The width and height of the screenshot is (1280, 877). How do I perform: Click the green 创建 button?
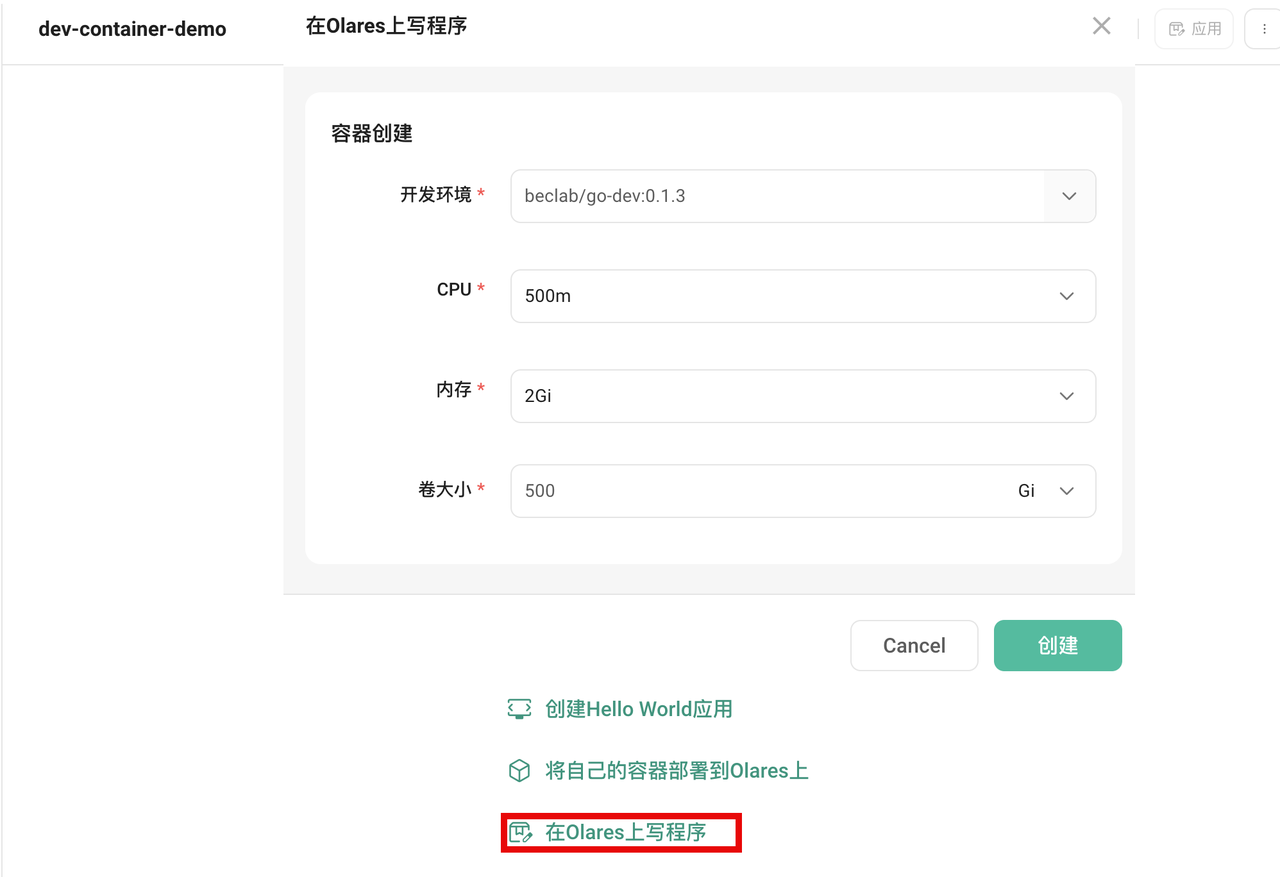pyautogui.click(x=1058, y=646)
